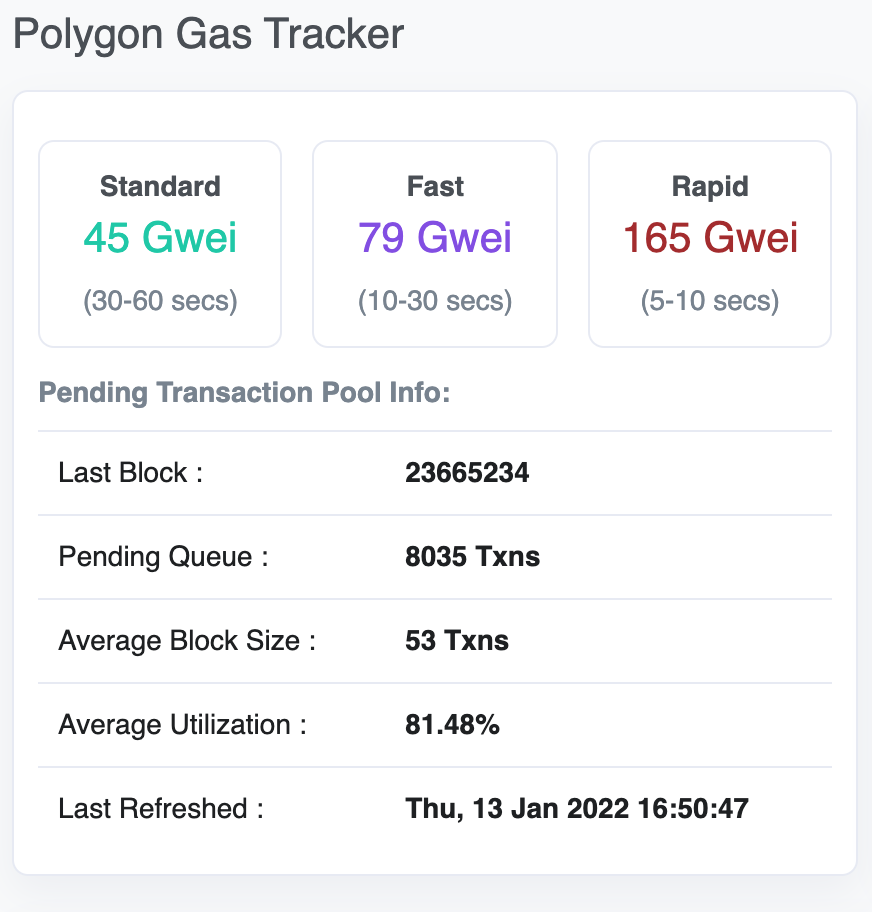This screenshot has height=912, width=872.
Task: Click the (30-60 secs) time estimate
Action: coord(160,301)
